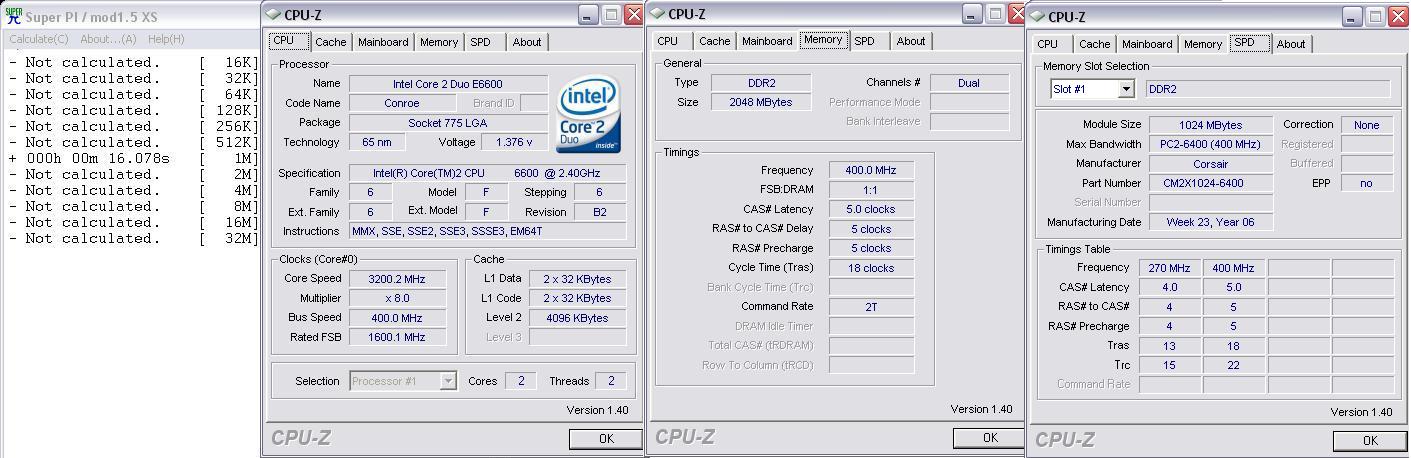Select Cache tab in the Memory CPU-Z window

[714, 41]
